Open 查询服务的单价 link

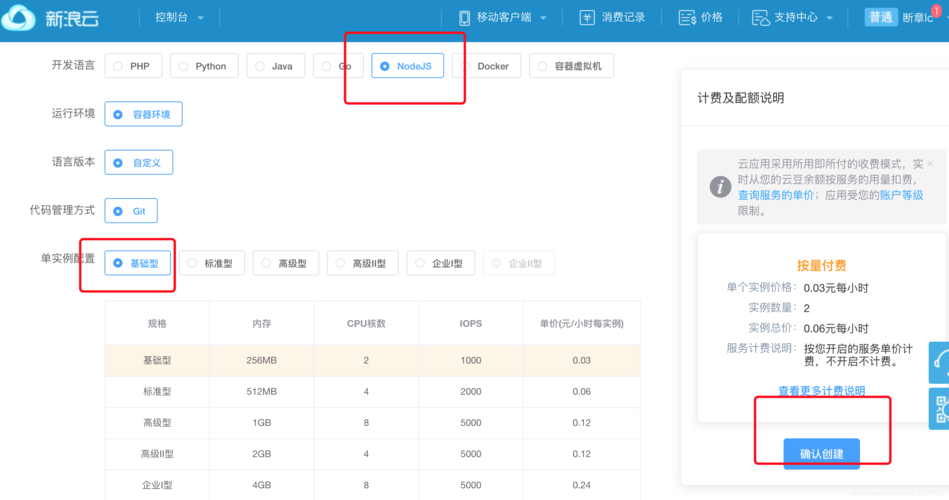pyautogui.click(x=775, y=195)
